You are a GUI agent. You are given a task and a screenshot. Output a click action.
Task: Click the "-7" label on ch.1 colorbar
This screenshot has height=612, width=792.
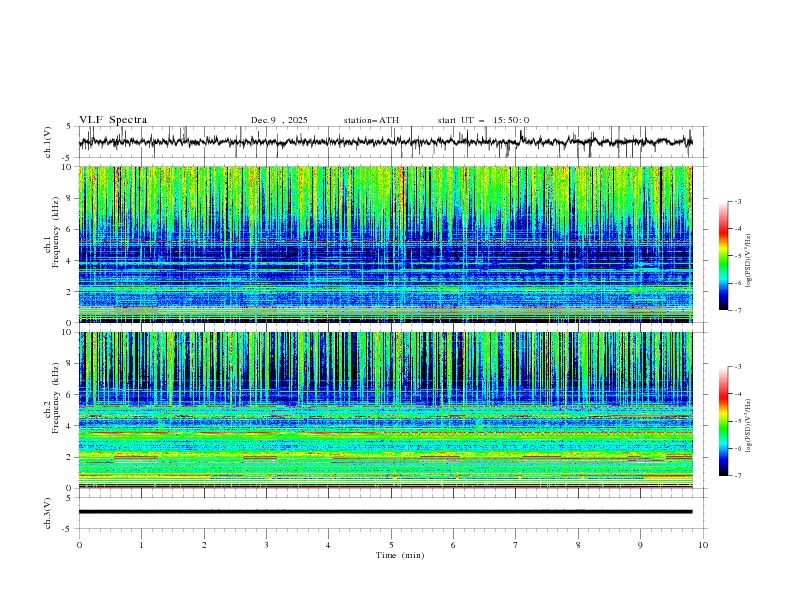[x=738, y=311]
